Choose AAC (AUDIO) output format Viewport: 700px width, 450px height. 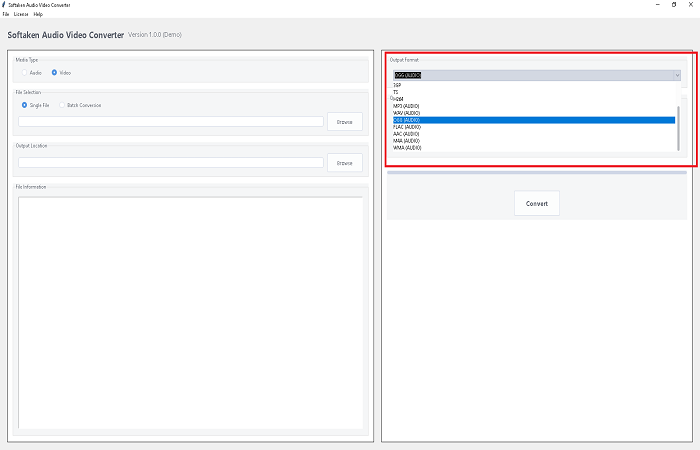point(534,133)
